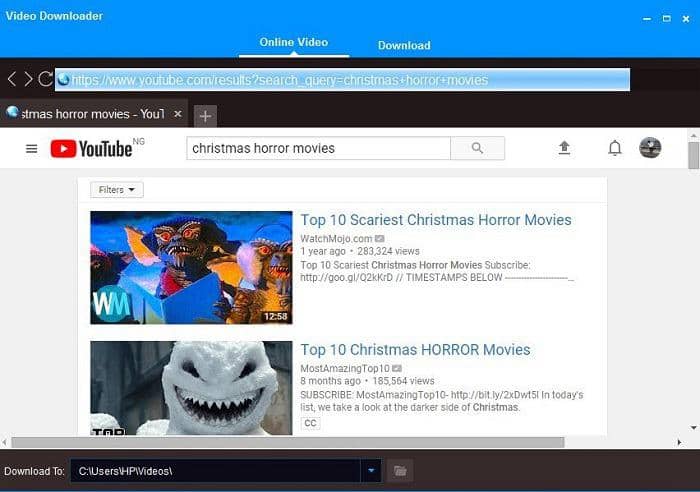Reload the page with the refresh icon
The image size is (700, 492).
pos(45,79)
